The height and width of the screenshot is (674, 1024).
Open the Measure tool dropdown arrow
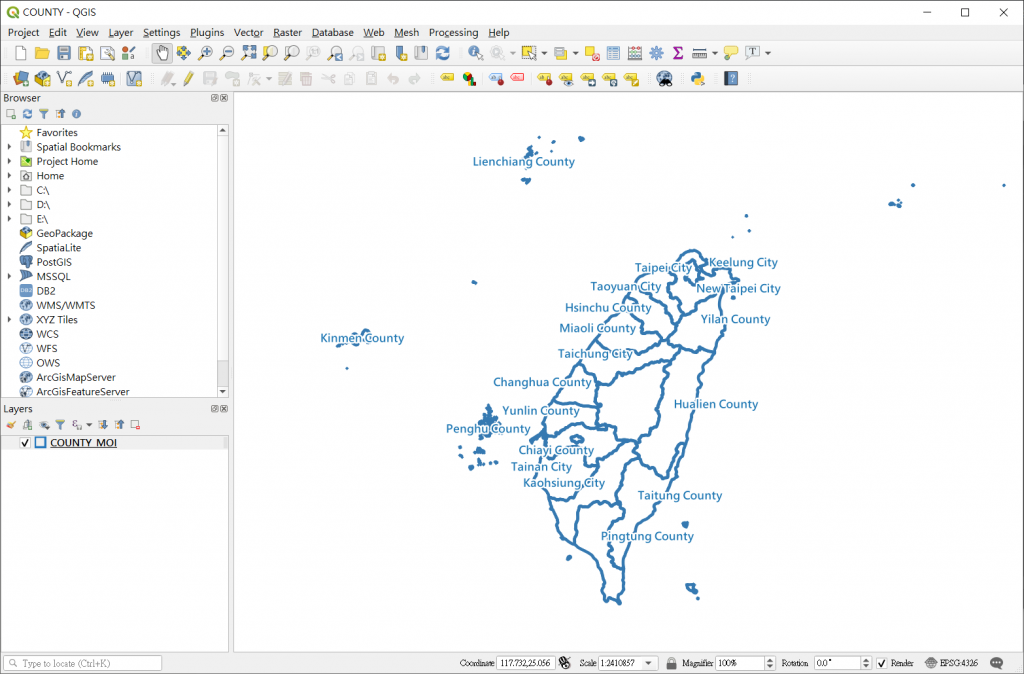coord(714,54)
